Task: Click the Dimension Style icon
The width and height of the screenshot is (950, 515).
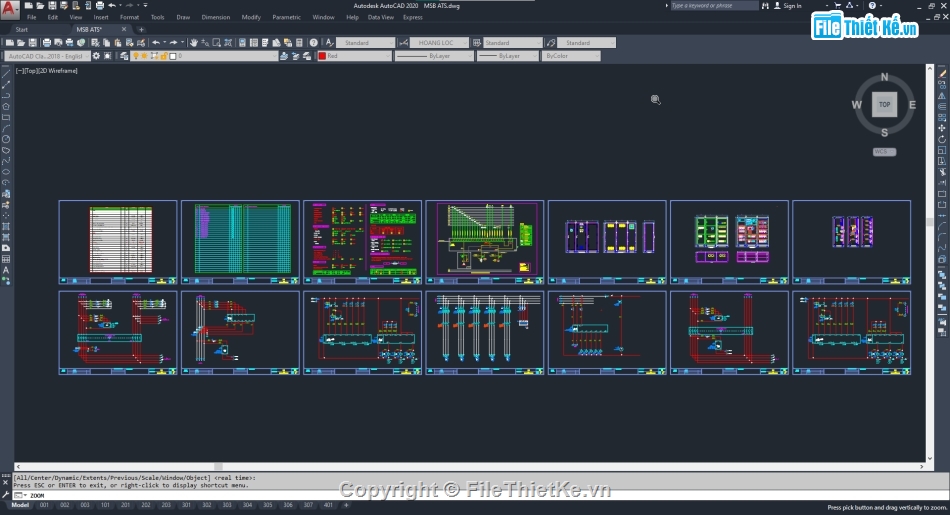Action: (x=403, y=42)
